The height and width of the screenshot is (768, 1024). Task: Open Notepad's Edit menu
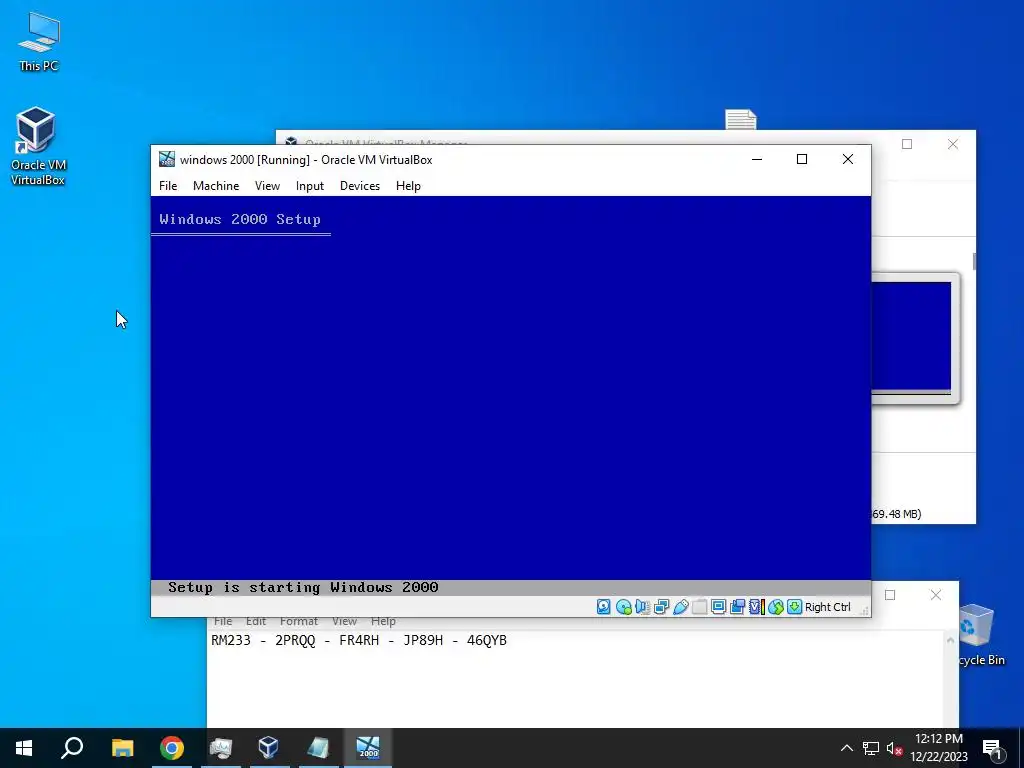(255, 621)
